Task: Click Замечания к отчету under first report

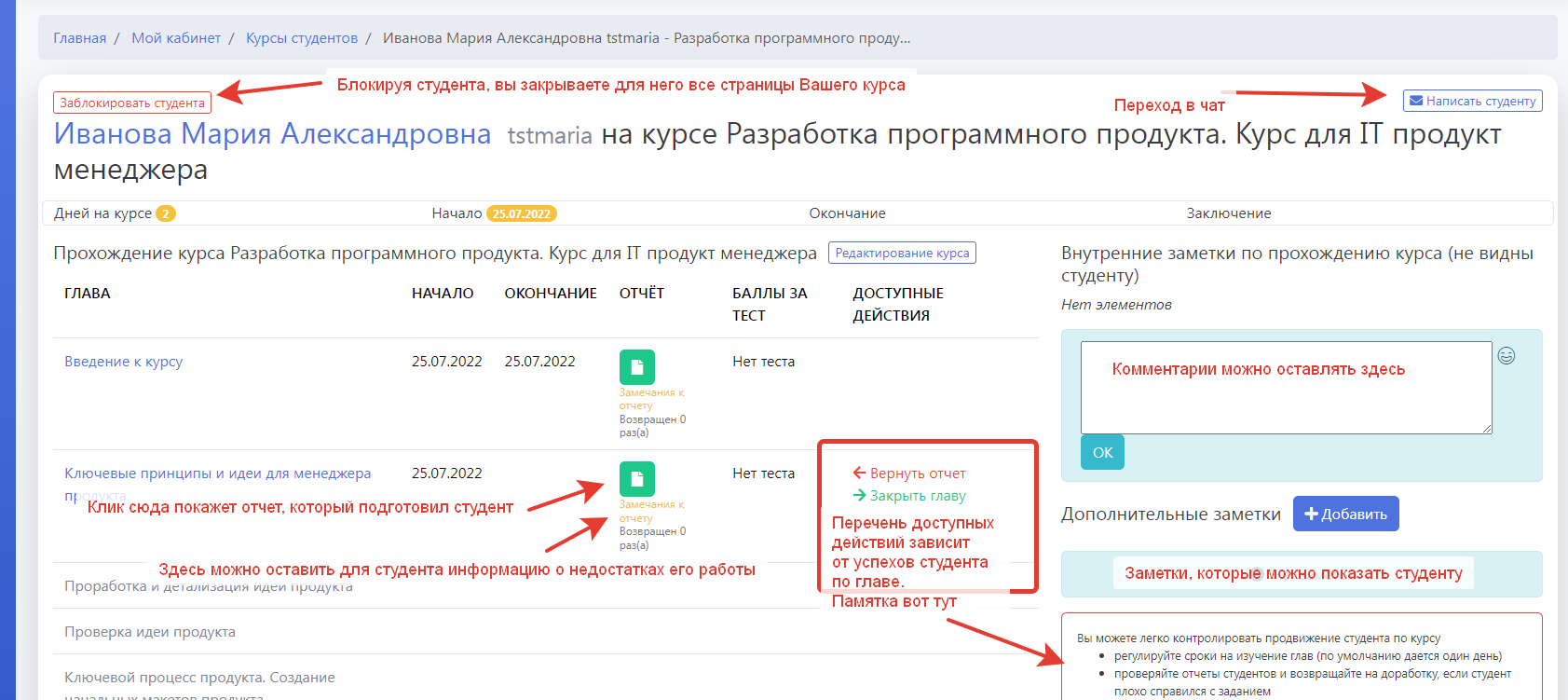Action: (650, 399)
